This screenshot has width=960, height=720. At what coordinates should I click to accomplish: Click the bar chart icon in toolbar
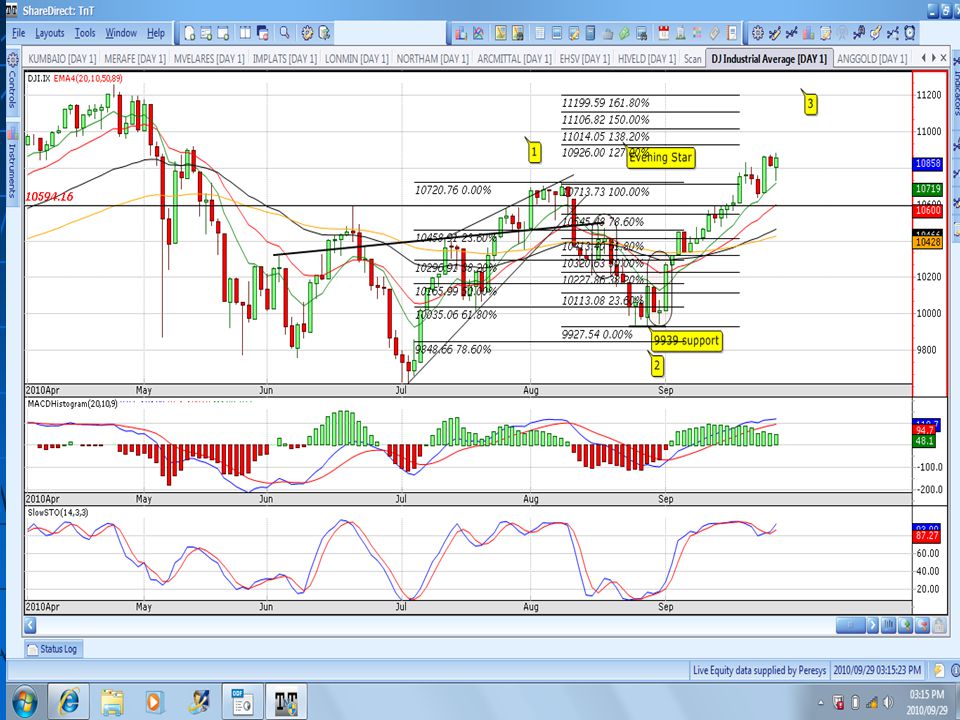(x=460, y=33)
